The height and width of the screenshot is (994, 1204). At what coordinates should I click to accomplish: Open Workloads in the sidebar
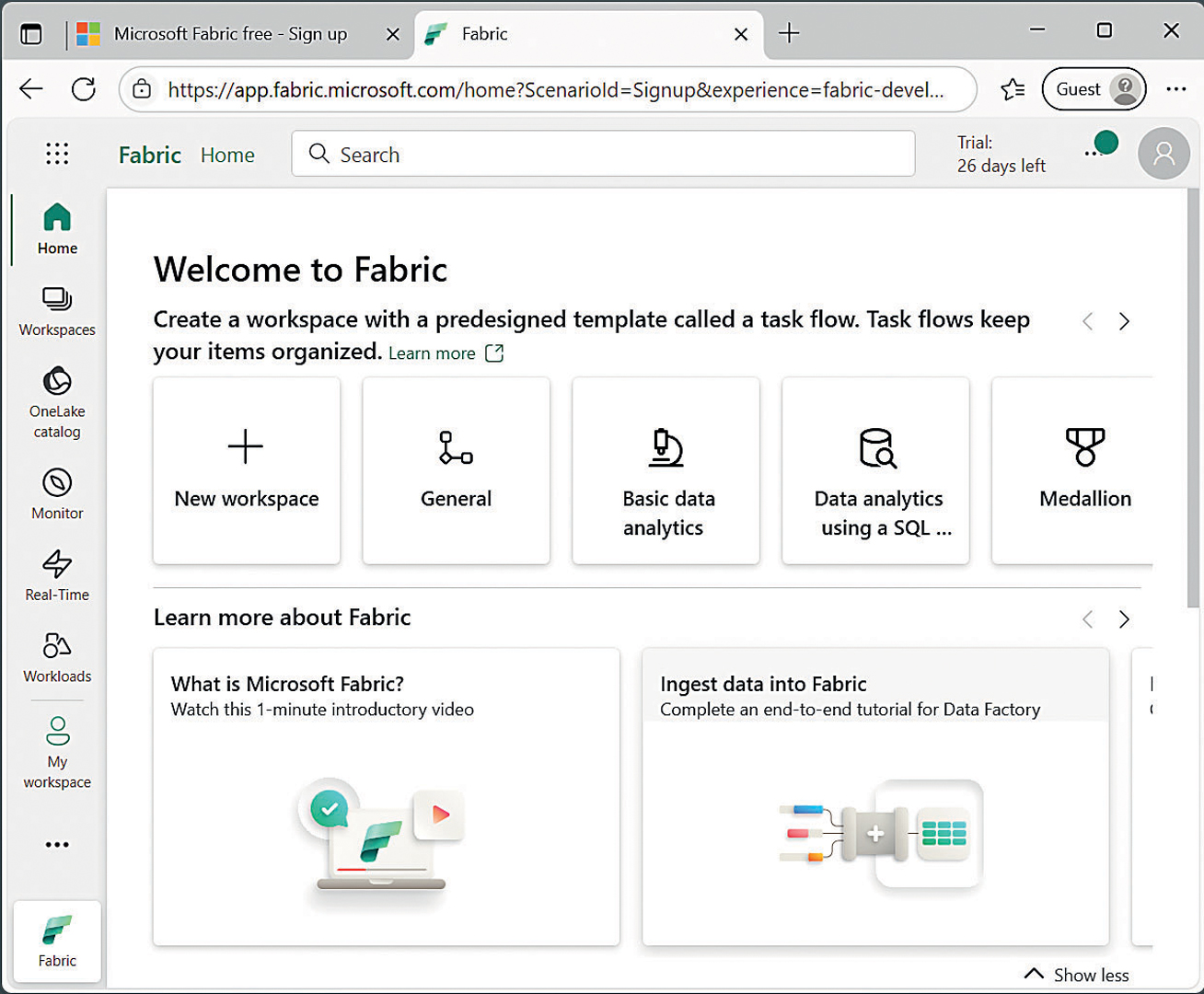pos(57,657)
